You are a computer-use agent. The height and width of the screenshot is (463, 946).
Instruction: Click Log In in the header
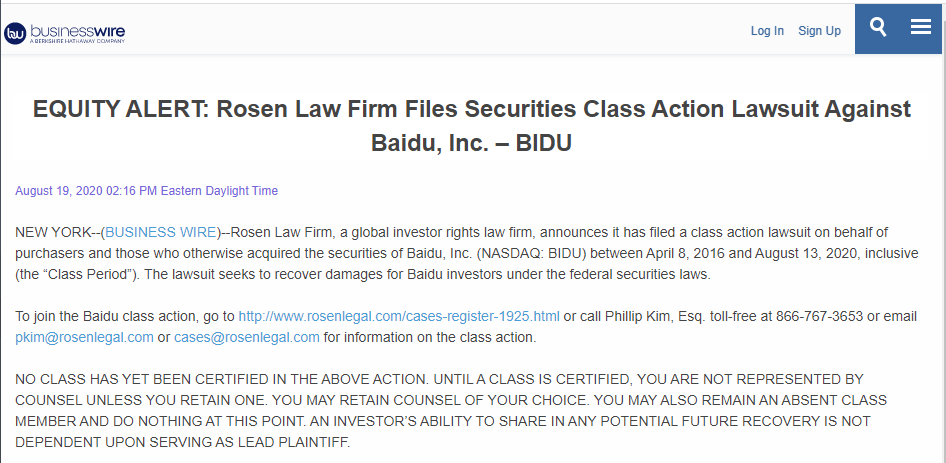click(767, 31)
